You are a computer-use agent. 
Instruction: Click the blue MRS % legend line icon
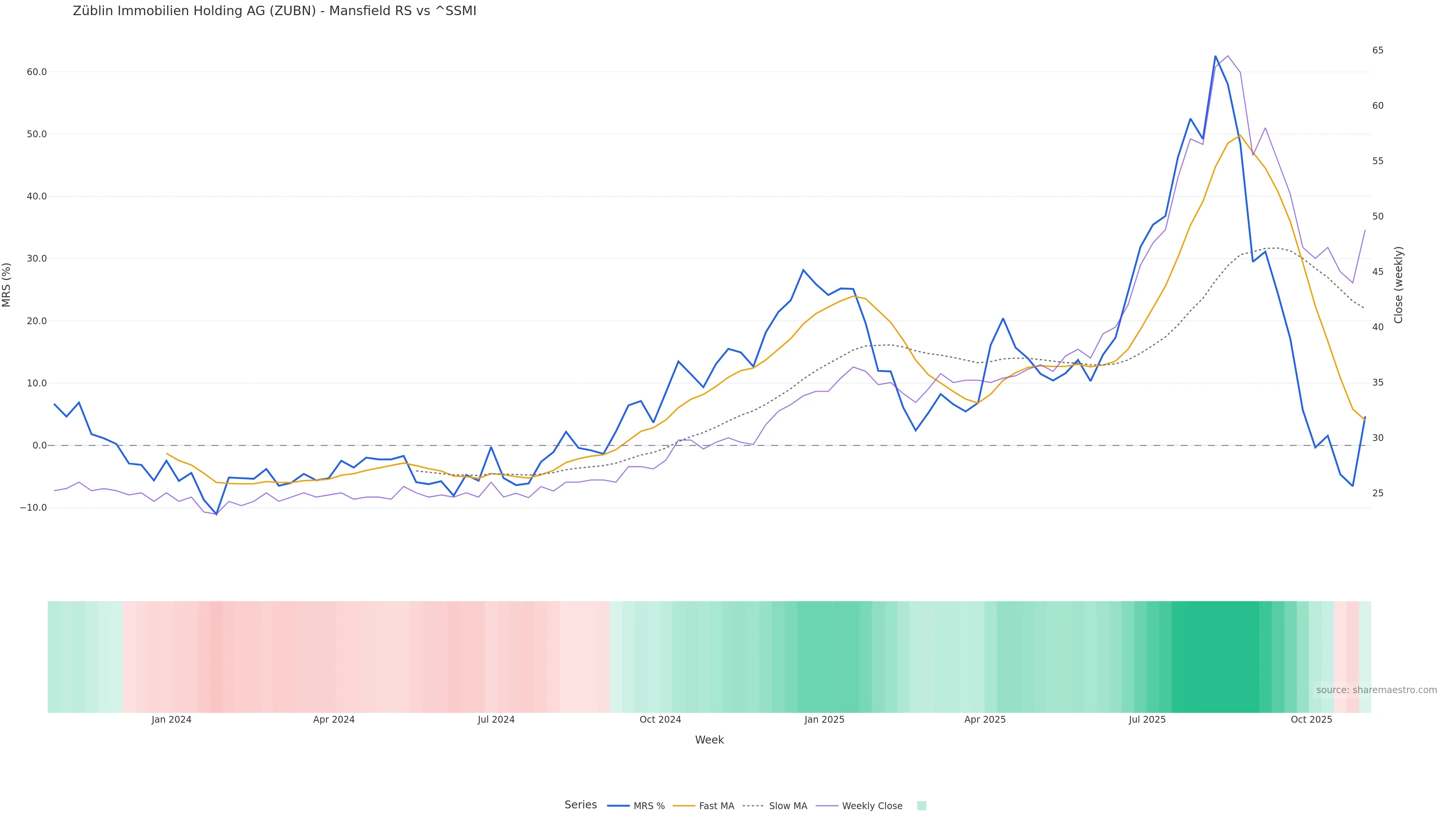(x=618, y=806)
